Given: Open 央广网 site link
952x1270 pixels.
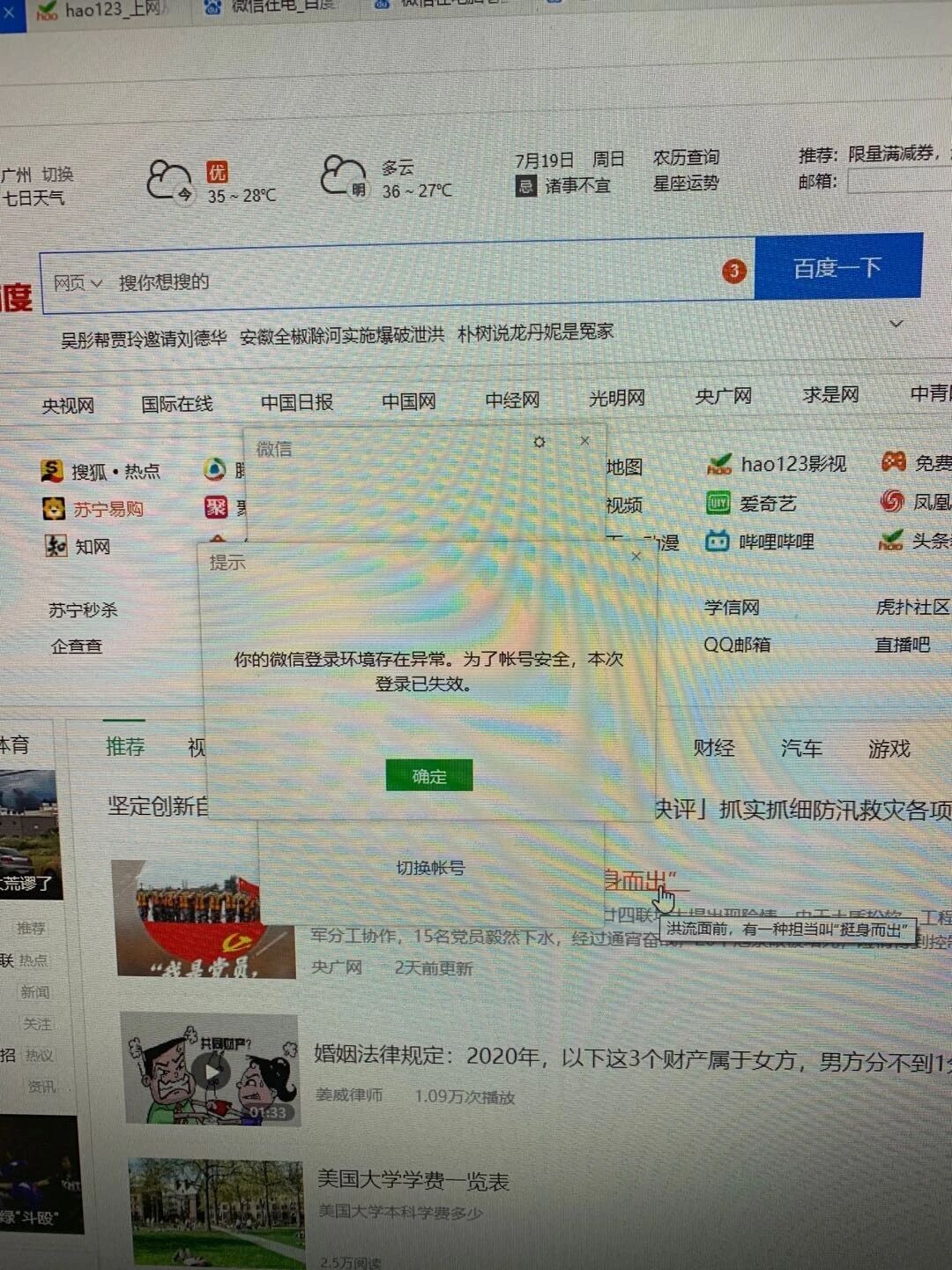Looking at the screenshot, I should coord(723,396).
